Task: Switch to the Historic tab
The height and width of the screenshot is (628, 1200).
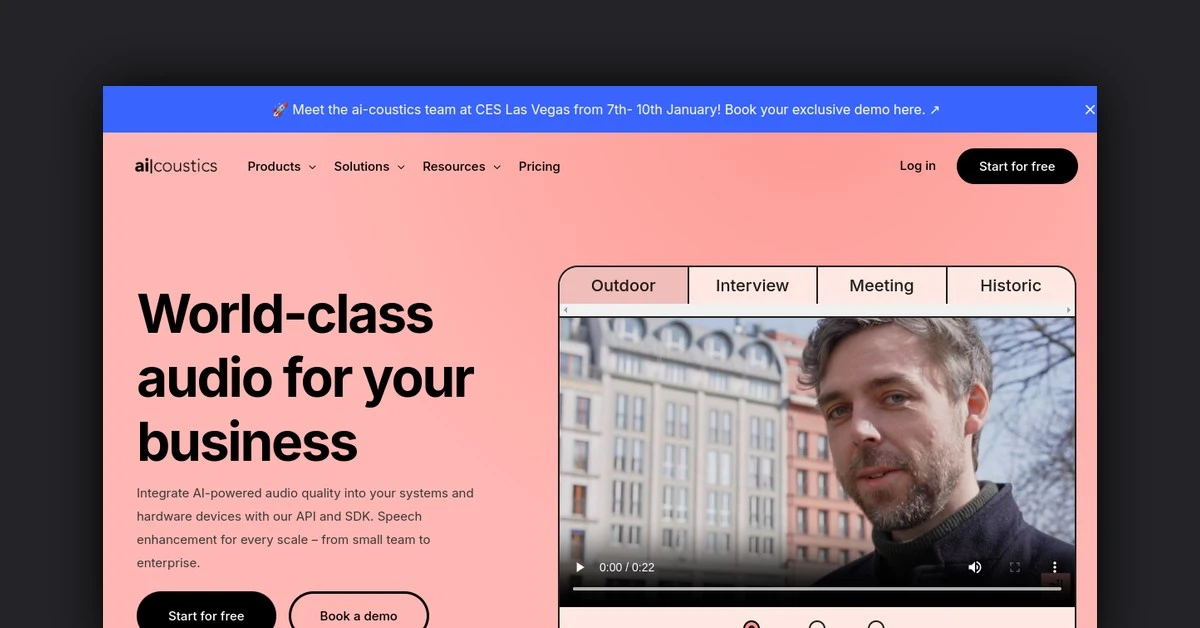Action: pyautogui.click(x=1010, y=286)
